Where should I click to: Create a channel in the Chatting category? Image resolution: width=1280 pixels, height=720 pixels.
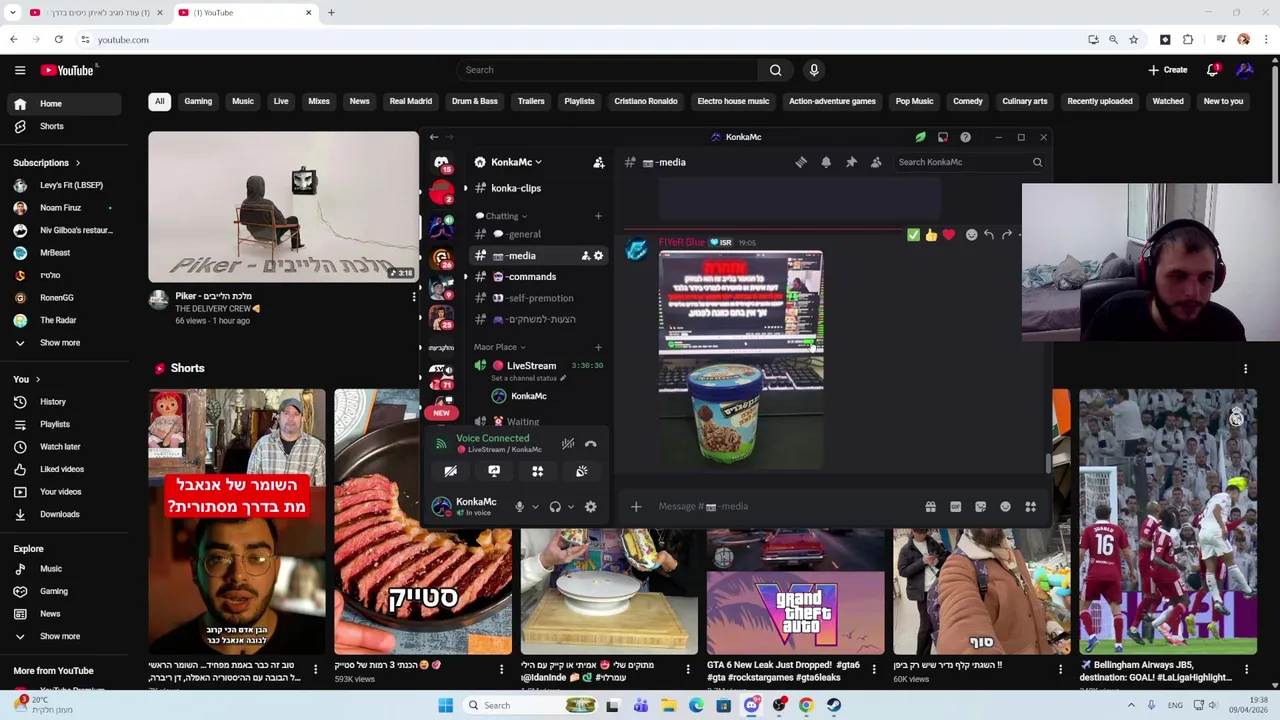(x=598, y=216)
